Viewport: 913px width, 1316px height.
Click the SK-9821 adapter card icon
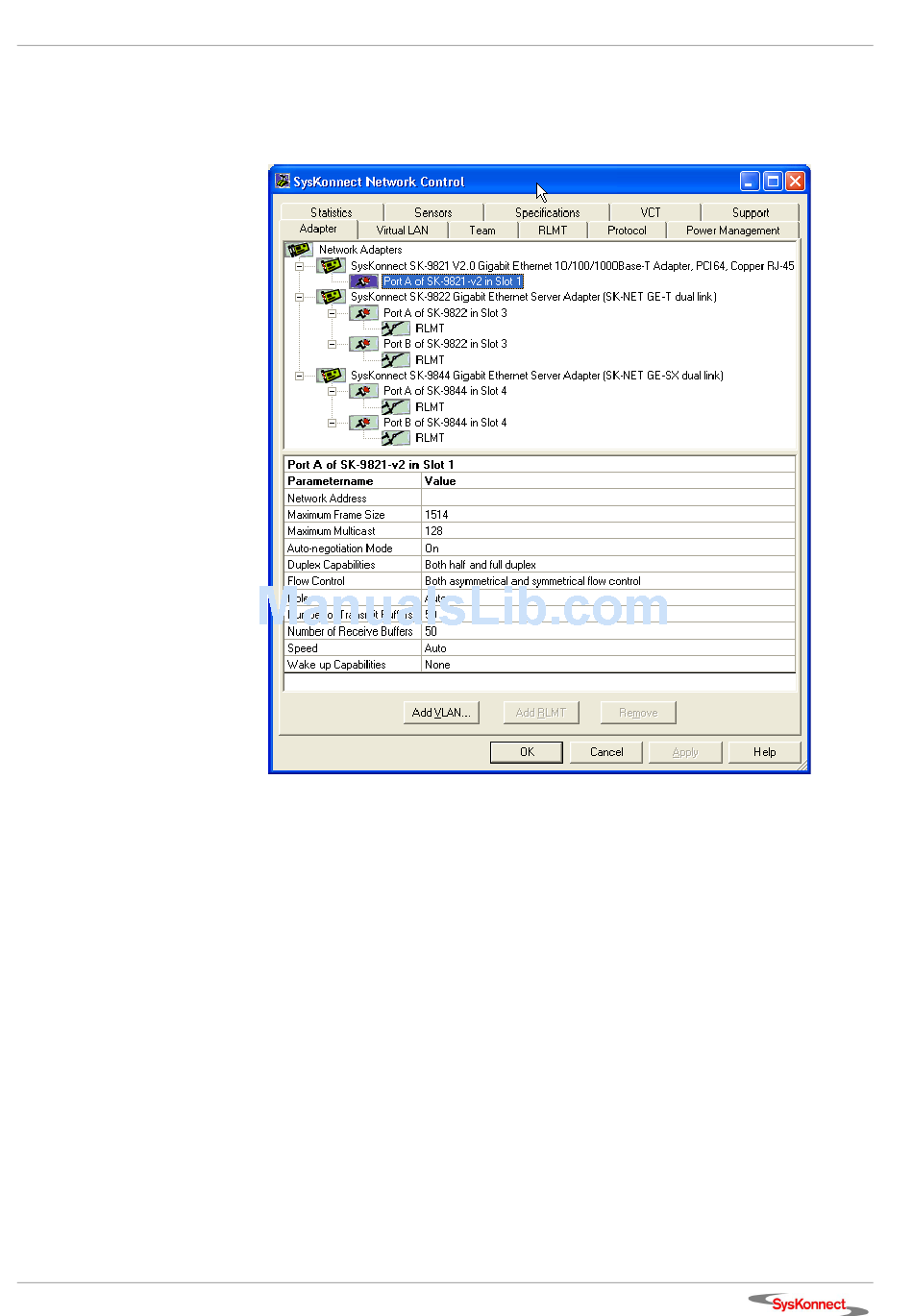[332, 266]
